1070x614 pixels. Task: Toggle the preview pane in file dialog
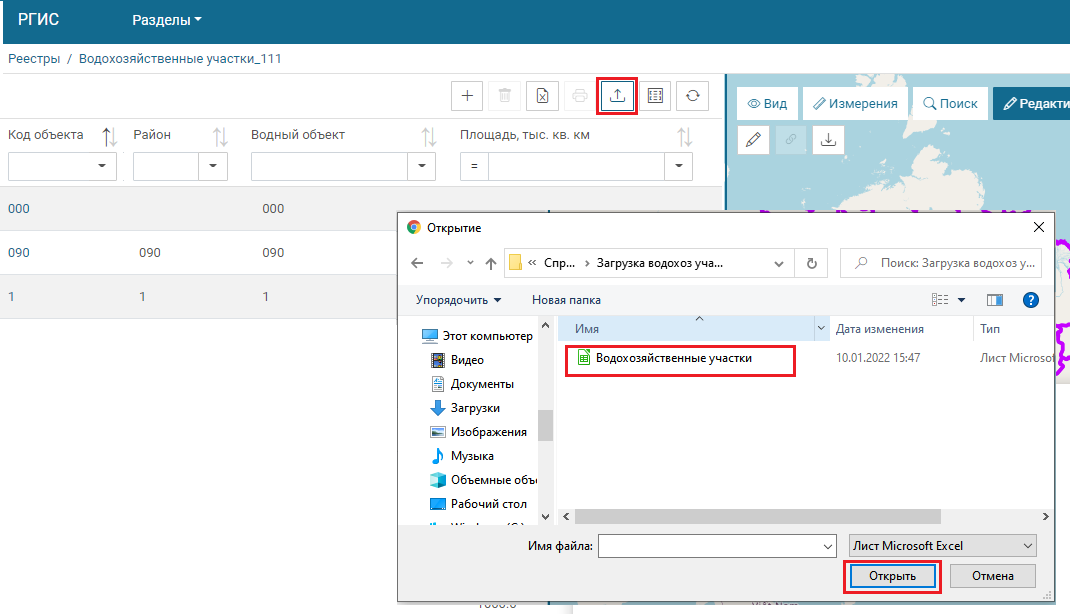pos(994,300)
